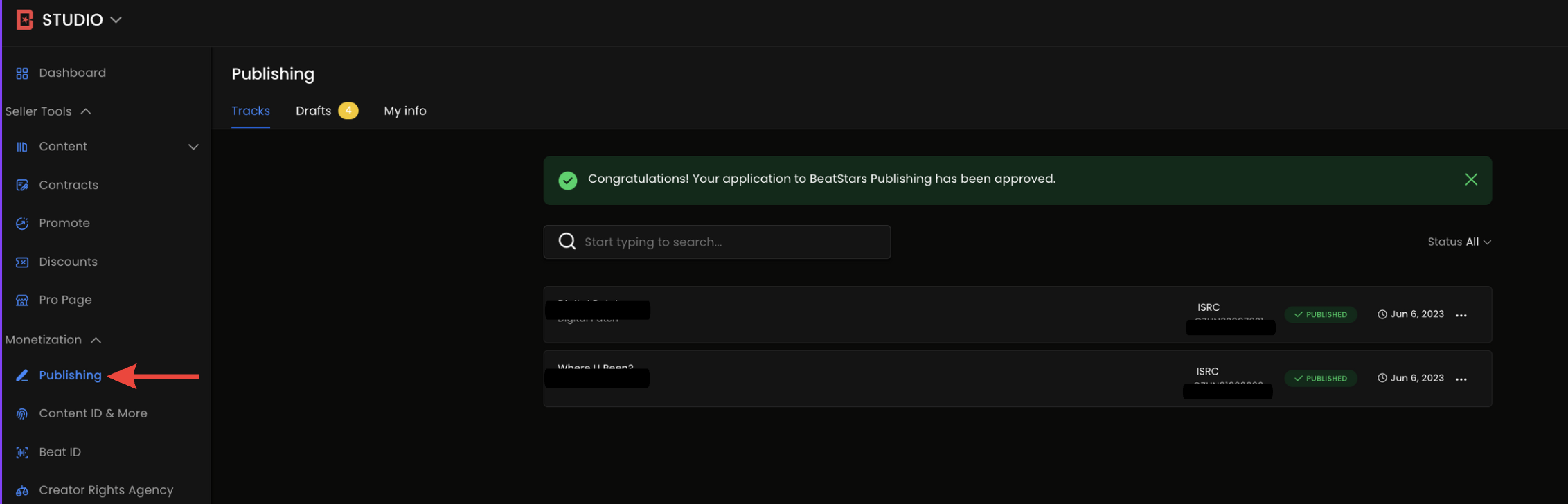Click the Contracts icon

point(21,185)
